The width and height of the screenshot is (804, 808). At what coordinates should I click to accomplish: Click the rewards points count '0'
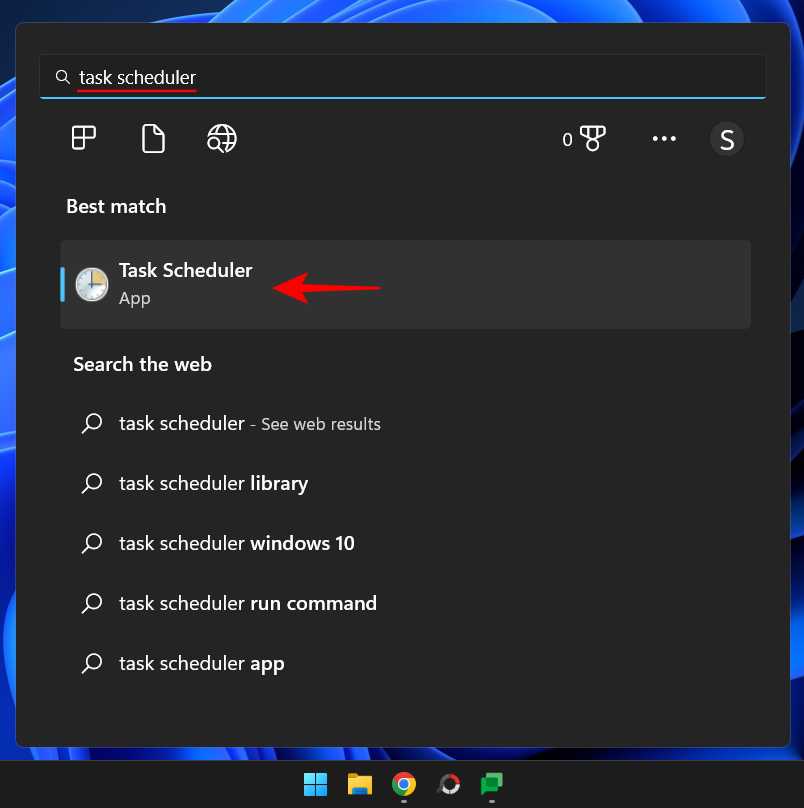pos(567,140)
